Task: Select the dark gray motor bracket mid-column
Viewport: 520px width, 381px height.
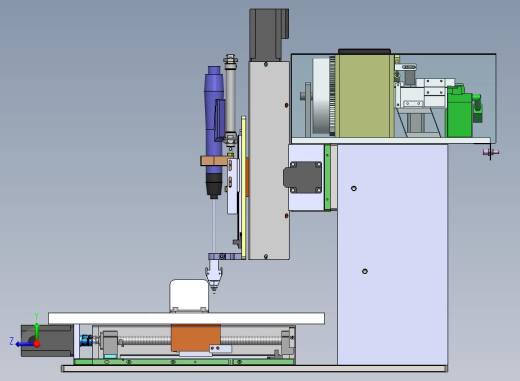Action: click(x=303, y=177)
